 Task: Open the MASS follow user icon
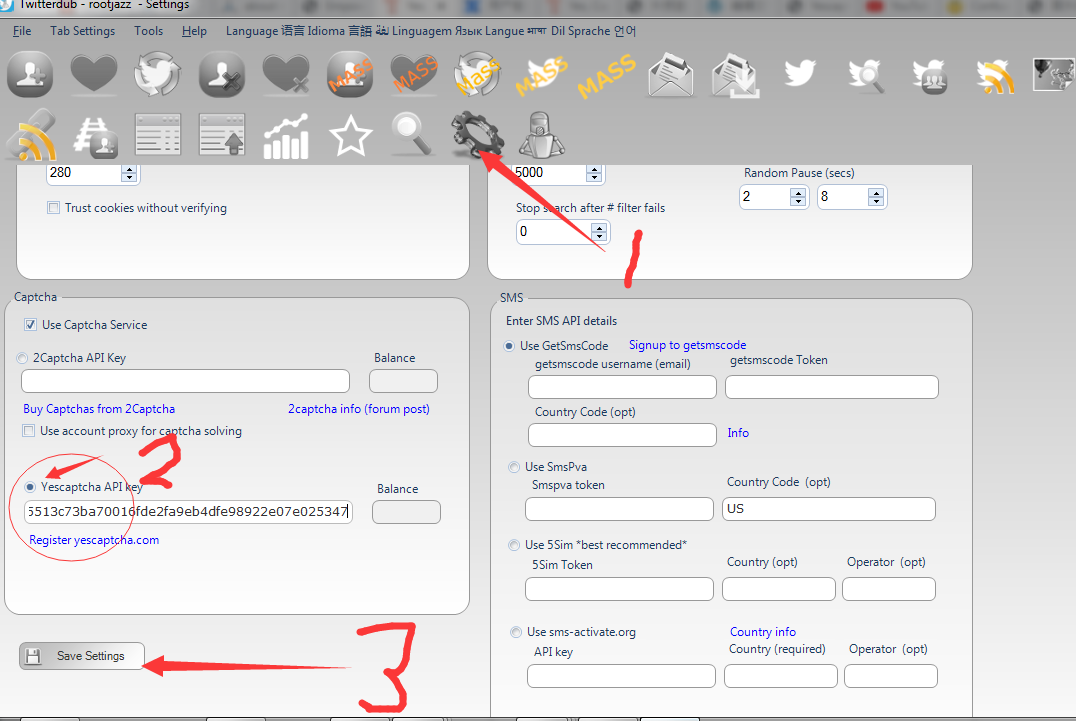point(350,74)
